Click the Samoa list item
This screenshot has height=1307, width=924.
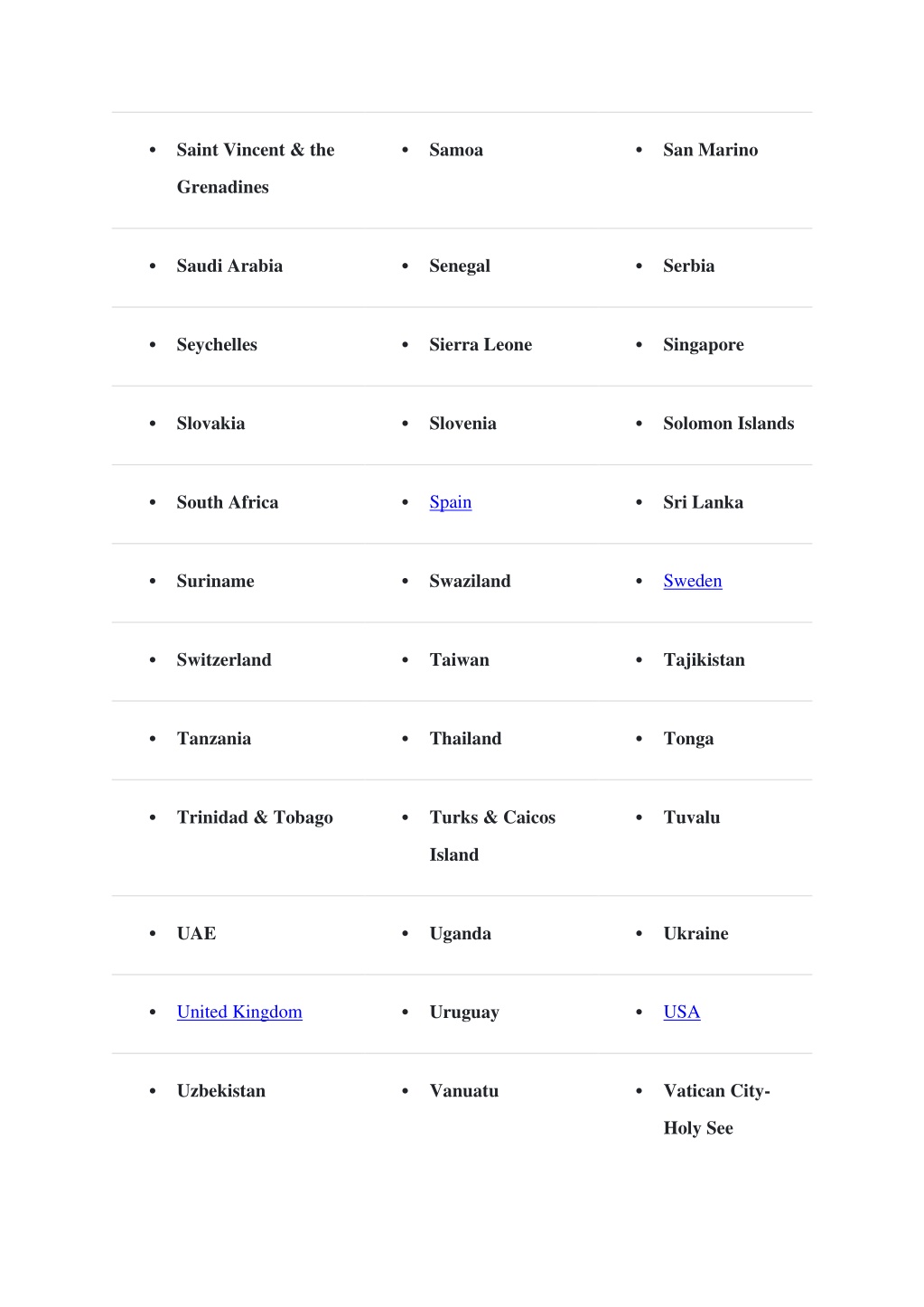(456, 150)
